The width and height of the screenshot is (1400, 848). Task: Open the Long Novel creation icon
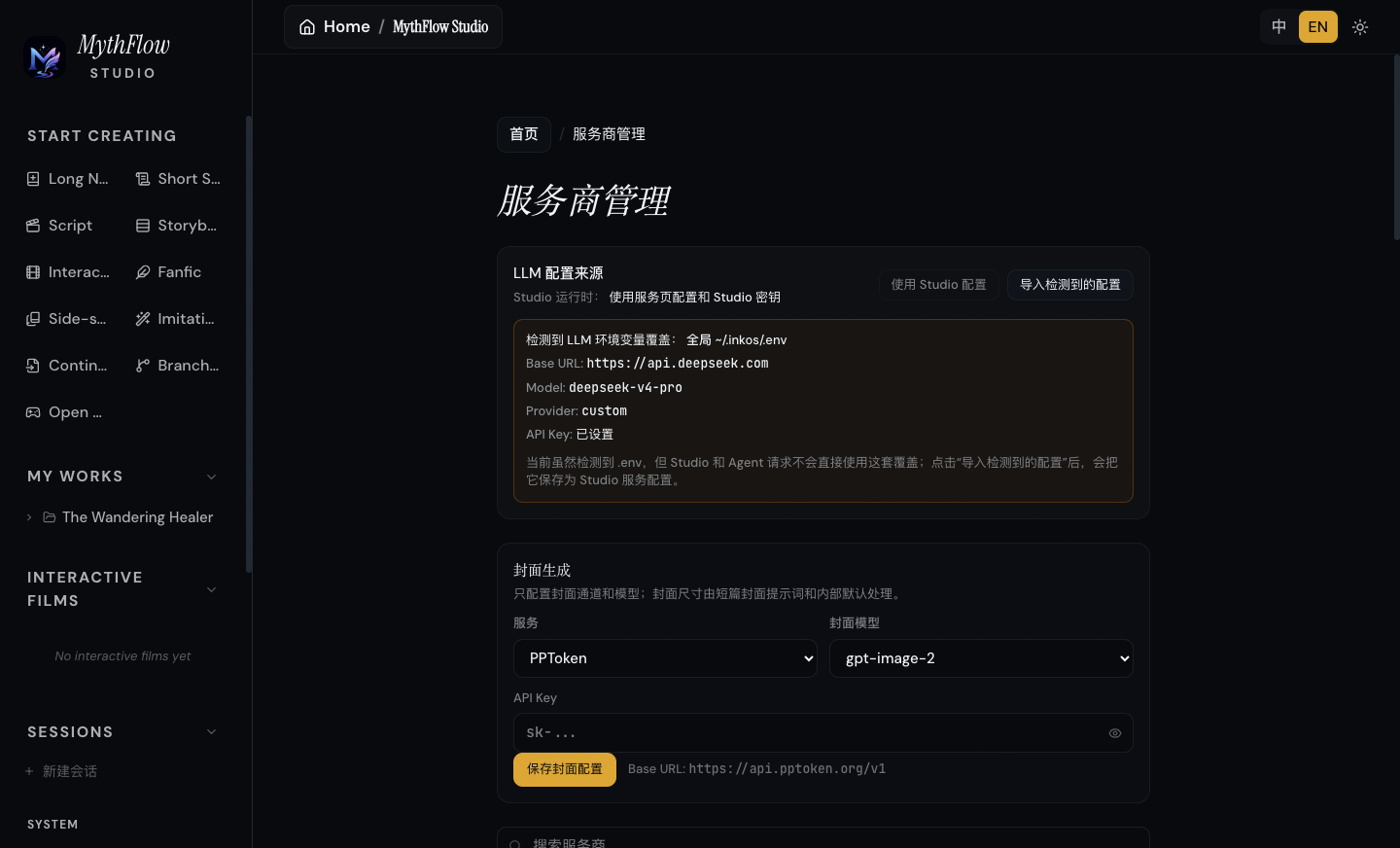click(33, 179)
